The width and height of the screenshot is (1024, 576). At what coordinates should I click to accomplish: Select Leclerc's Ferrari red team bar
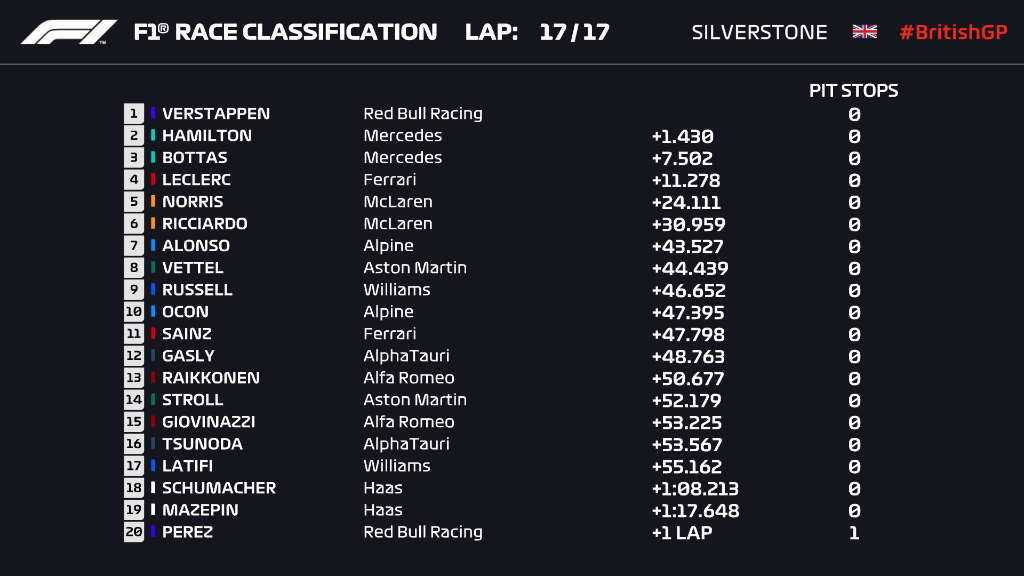(152, 179)
